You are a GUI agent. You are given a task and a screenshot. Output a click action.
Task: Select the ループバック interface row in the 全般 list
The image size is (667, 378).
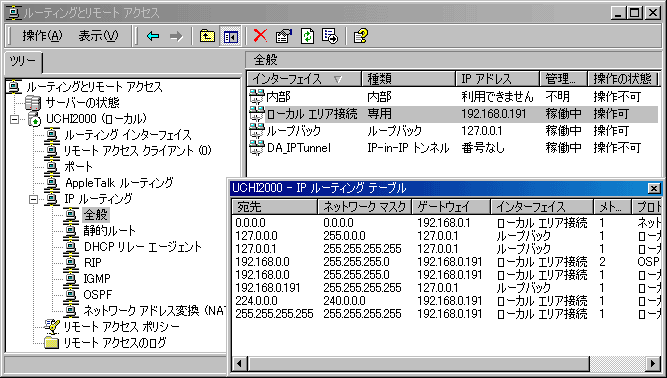[x=453, y=131]
